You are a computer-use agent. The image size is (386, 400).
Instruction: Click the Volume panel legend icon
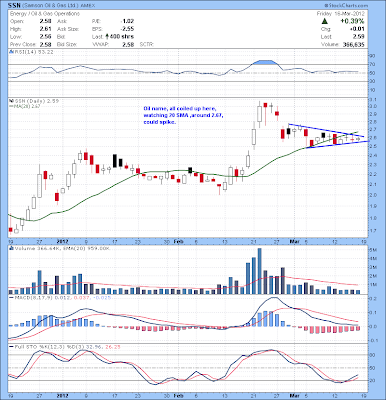pos(11,248)
